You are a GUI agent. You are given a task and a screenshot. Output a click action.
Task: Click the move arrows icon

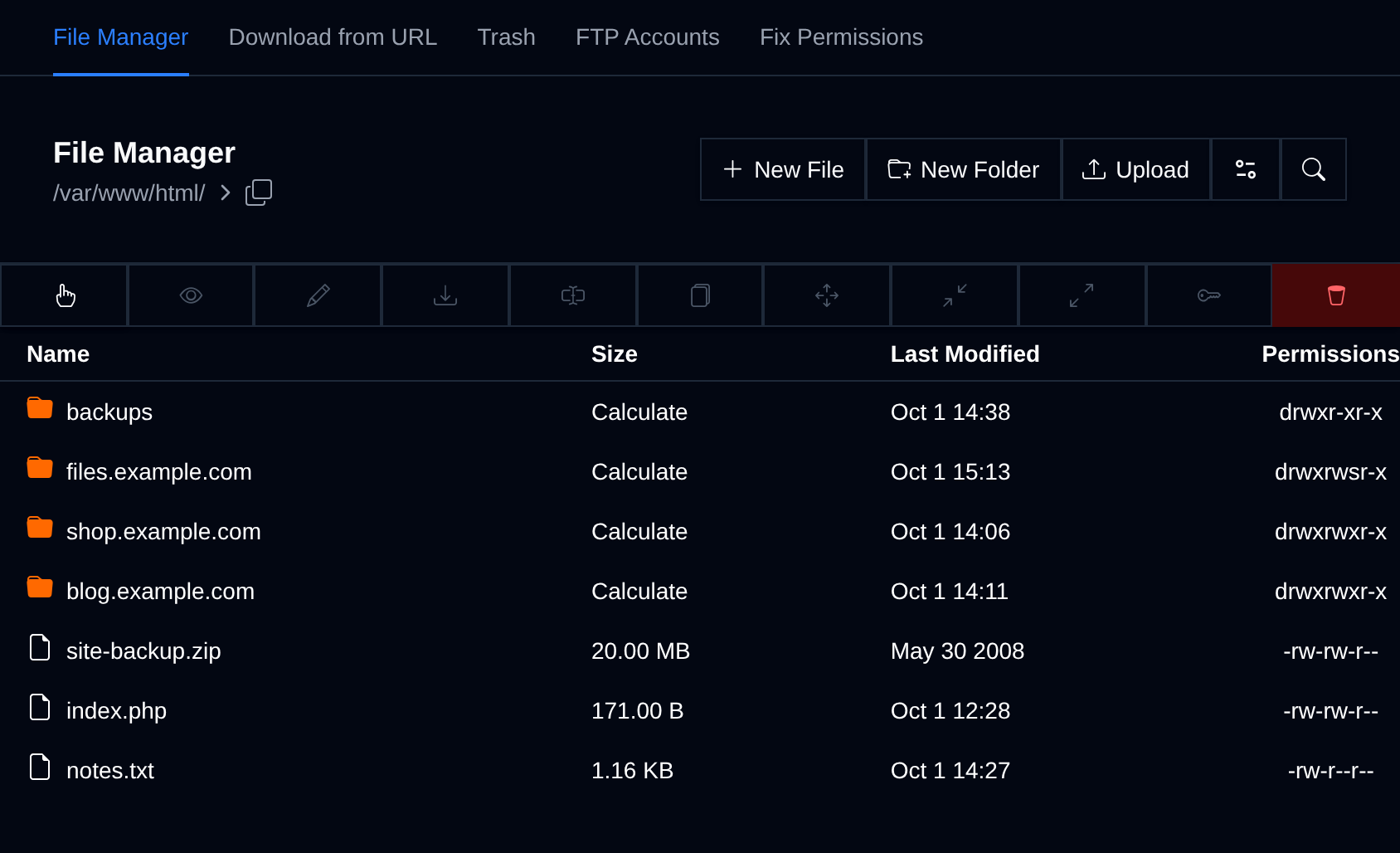[827, 295]
